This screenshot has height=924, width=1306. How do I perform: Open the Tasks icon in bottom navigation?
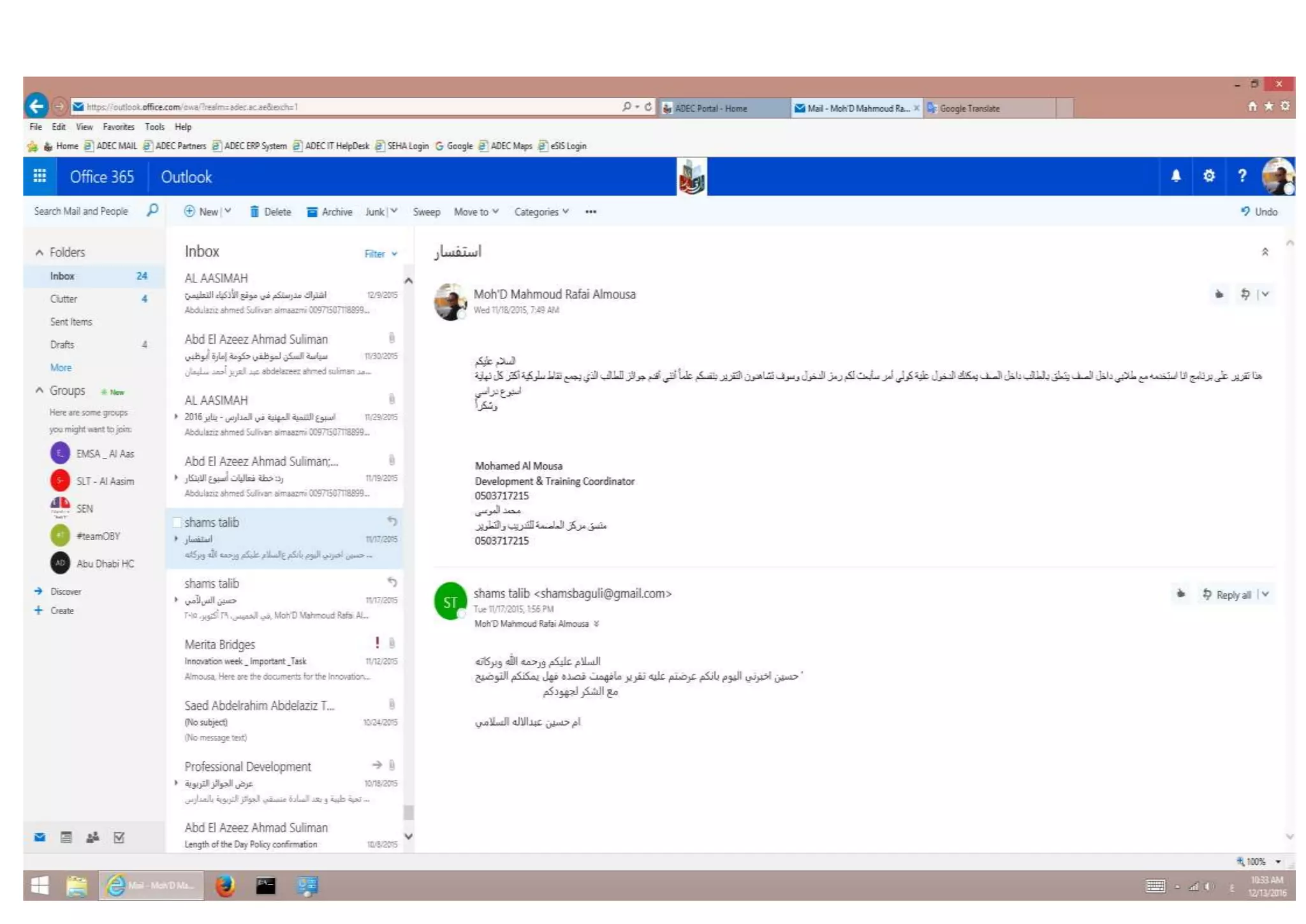pos(119,837)
